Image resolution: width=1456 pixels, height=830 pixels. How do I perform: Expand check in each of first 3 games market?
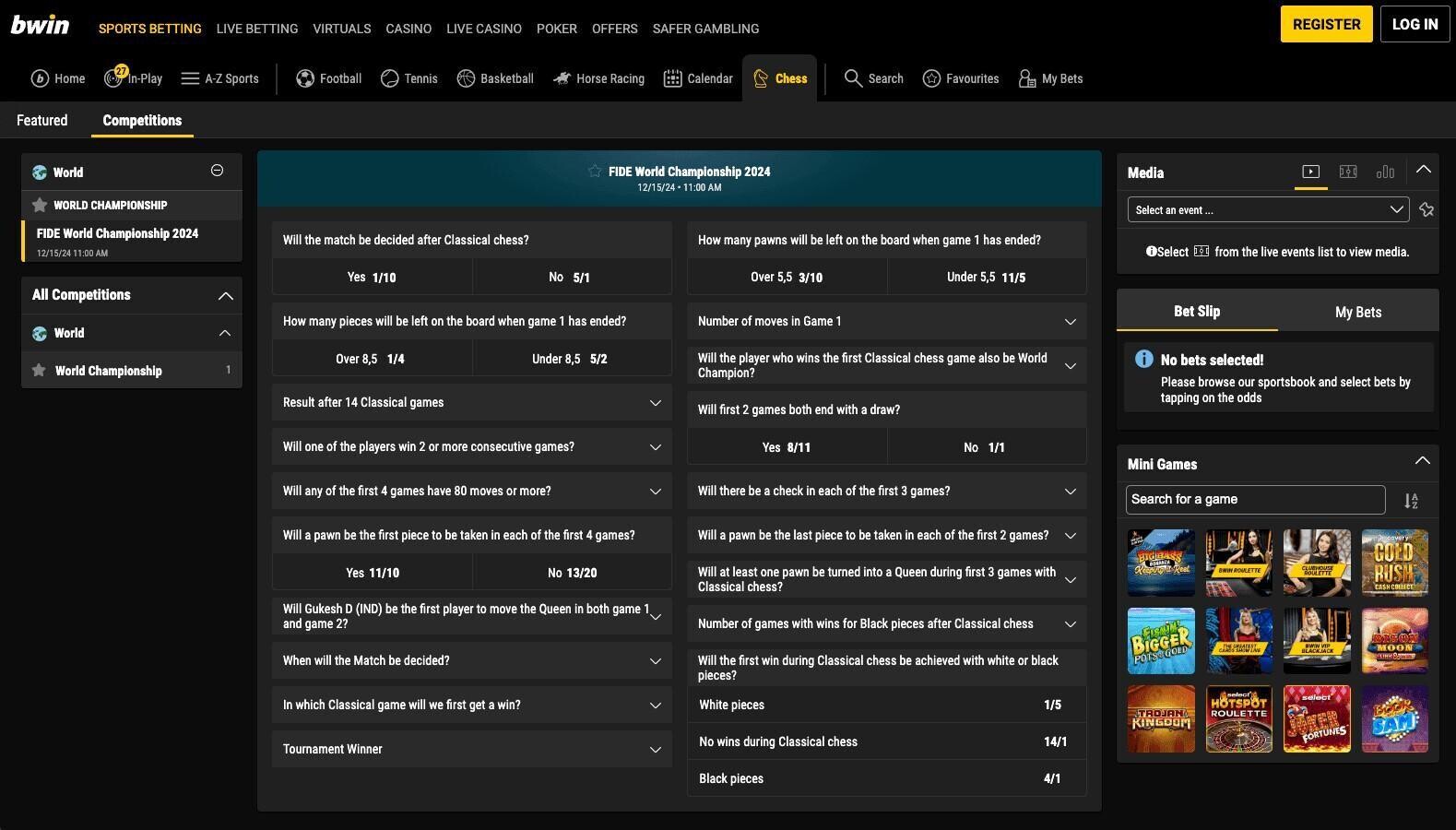coord(886,491)
